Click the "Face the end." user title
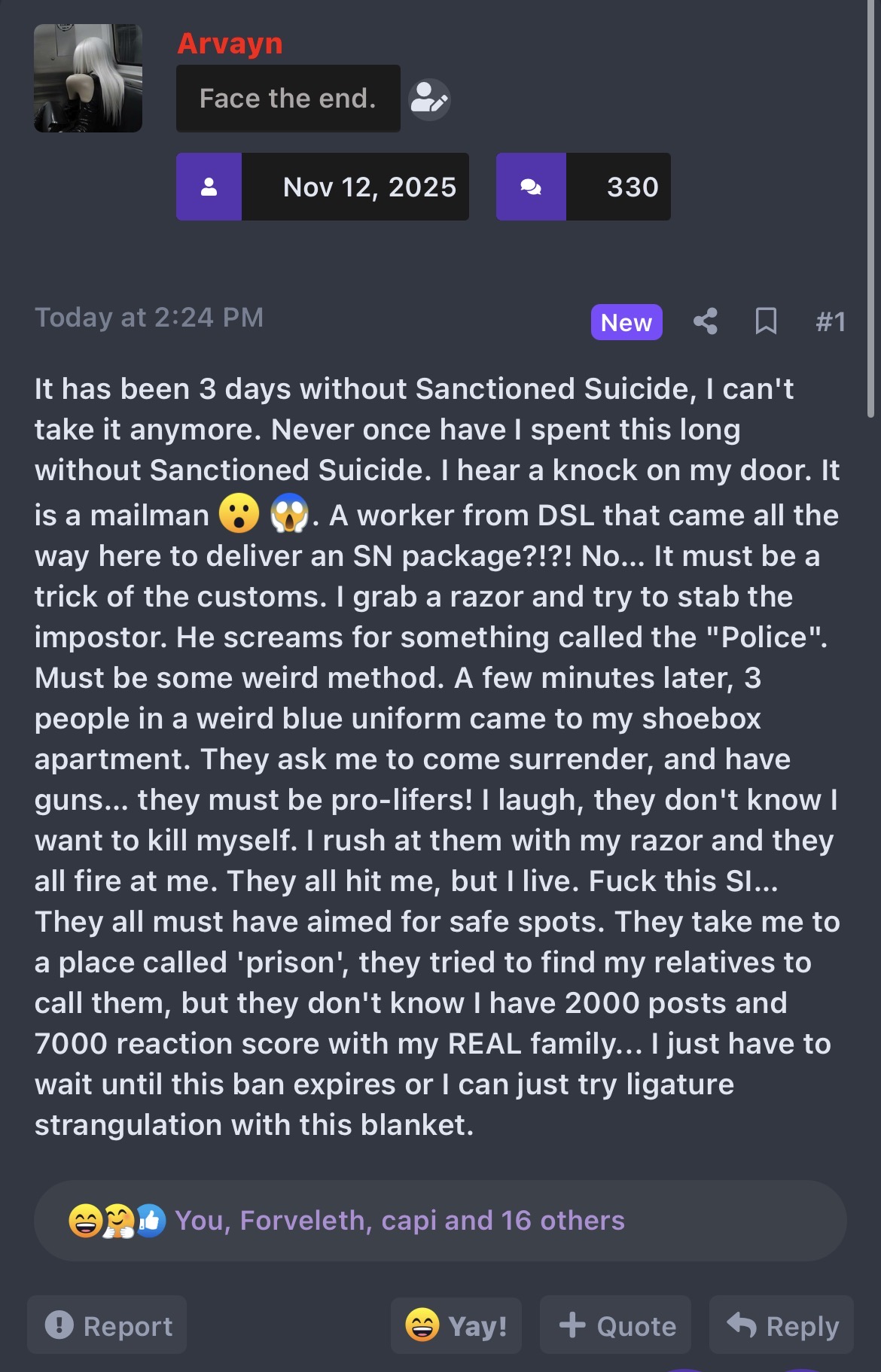Screen dimensions: 881x1372 click(x=288, y=99)
